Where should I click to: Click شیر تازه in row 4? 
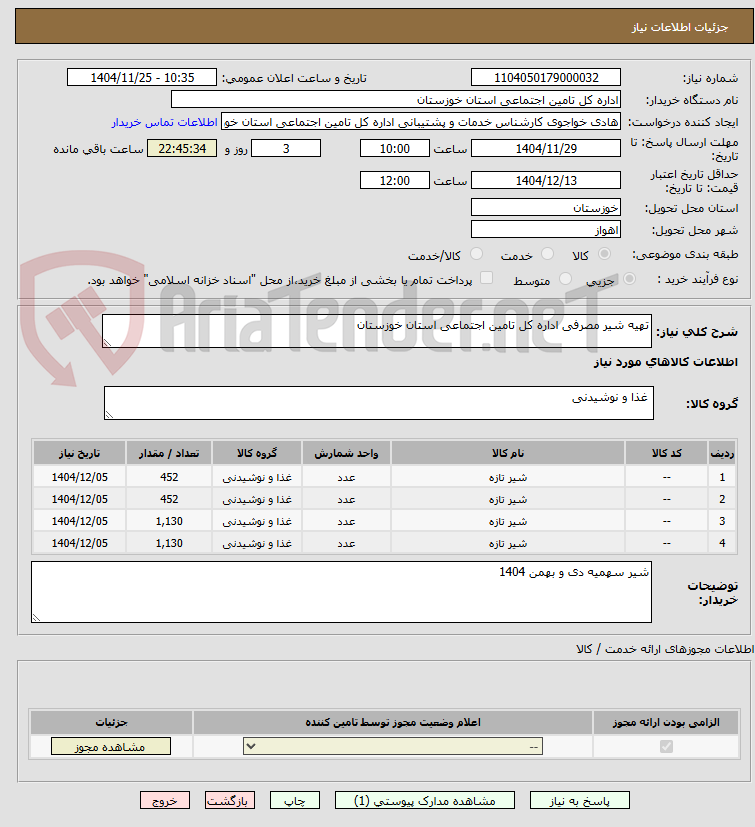508,543
